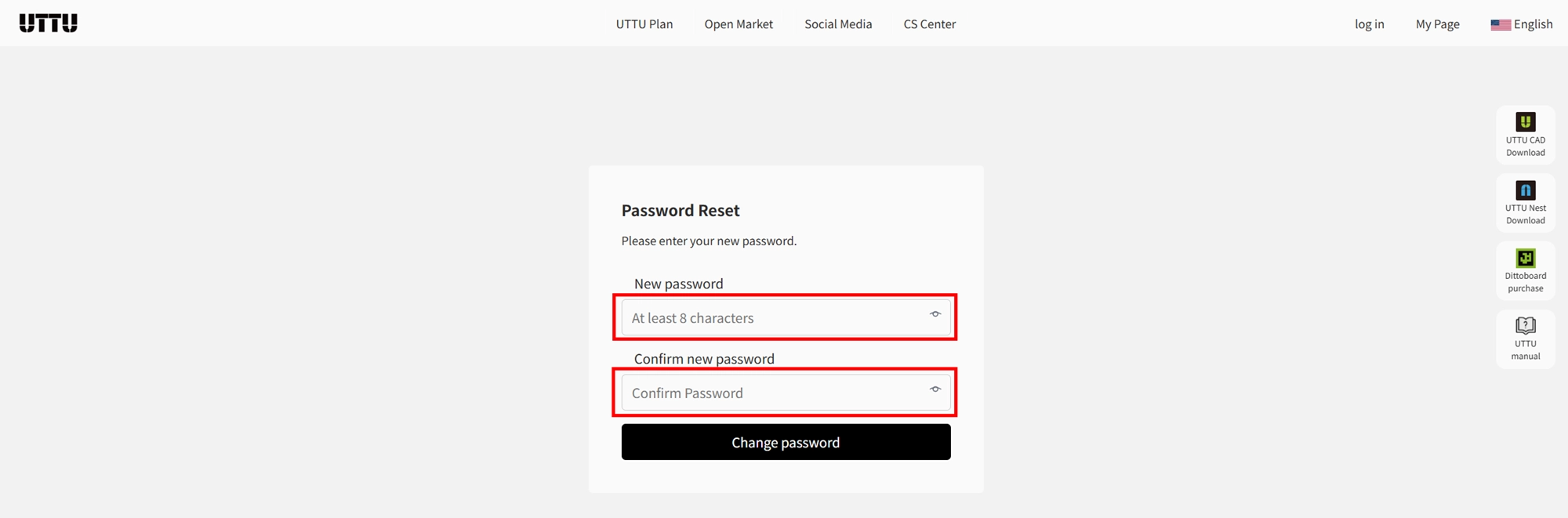Open the English language selector
Viewport: 1568px width, 518px height.
click(1522, 24)
